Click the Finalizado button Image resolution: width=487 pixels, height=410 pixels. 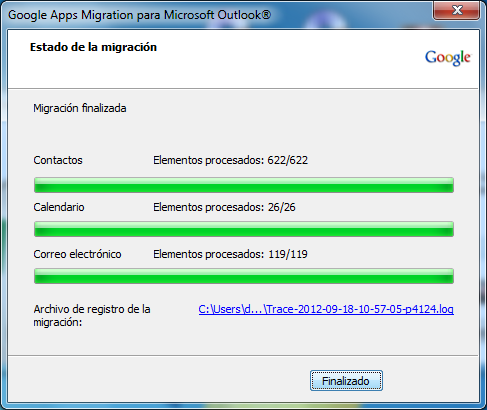click(346, 381)
